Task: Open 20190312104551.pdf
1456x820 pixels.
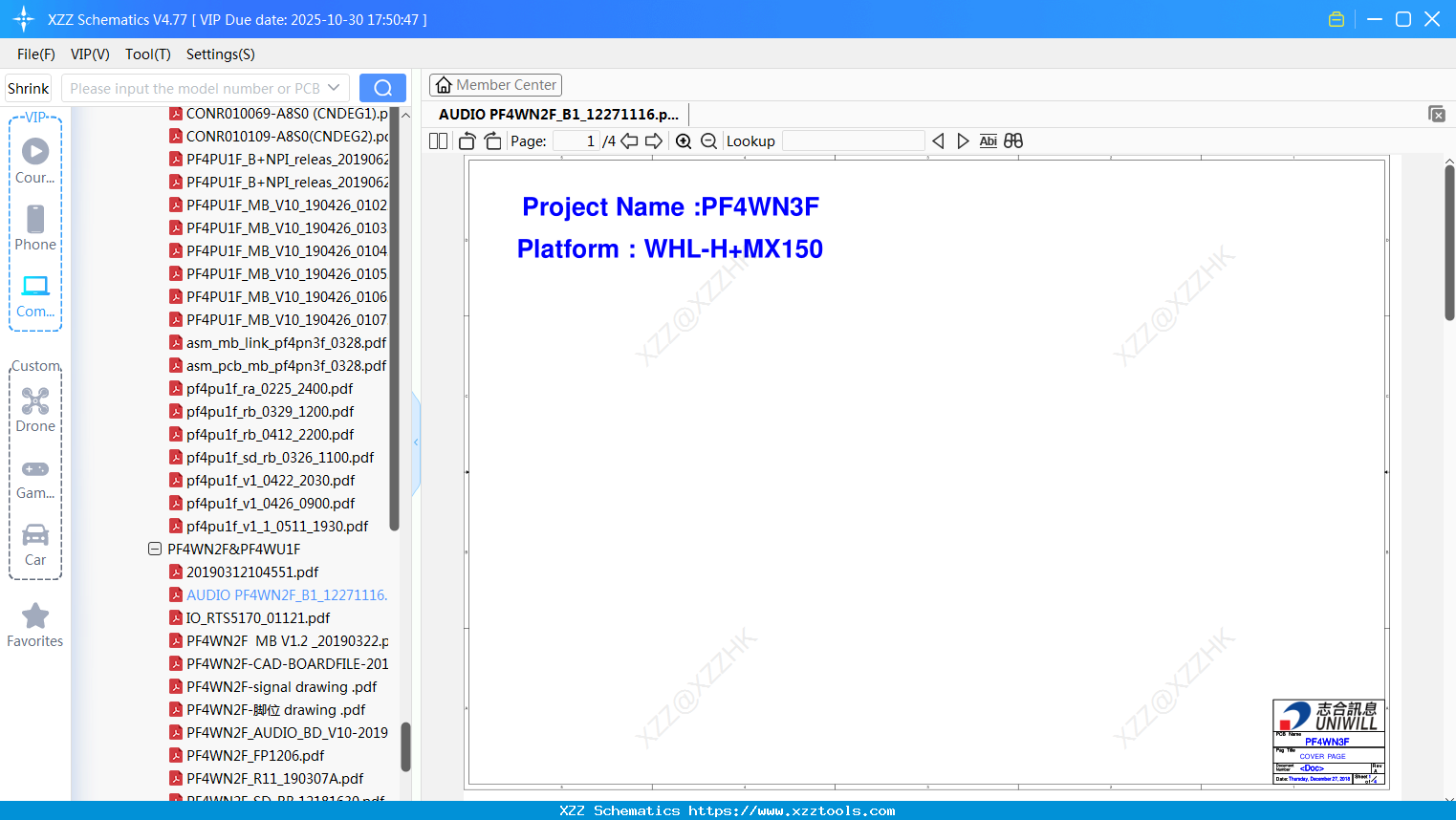Action: (244, 572)
